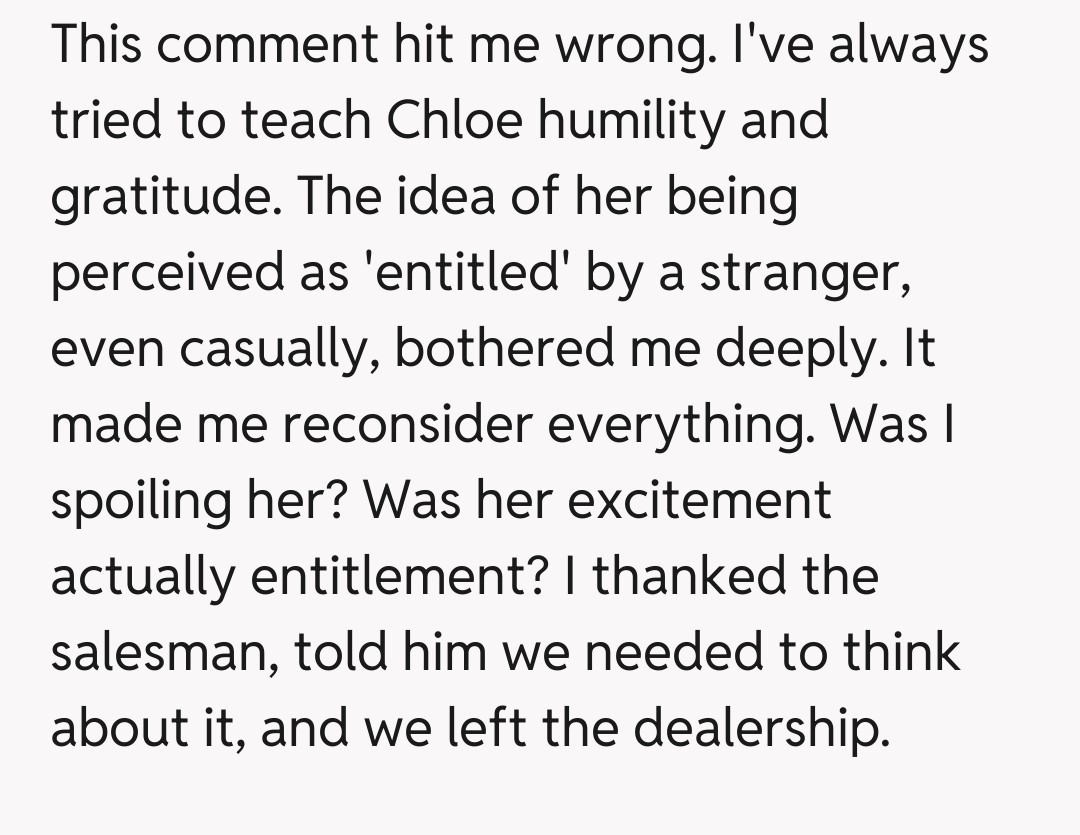Click the word "stranger"
This screenshot has width=1080, height=835.
pos(803,272)
